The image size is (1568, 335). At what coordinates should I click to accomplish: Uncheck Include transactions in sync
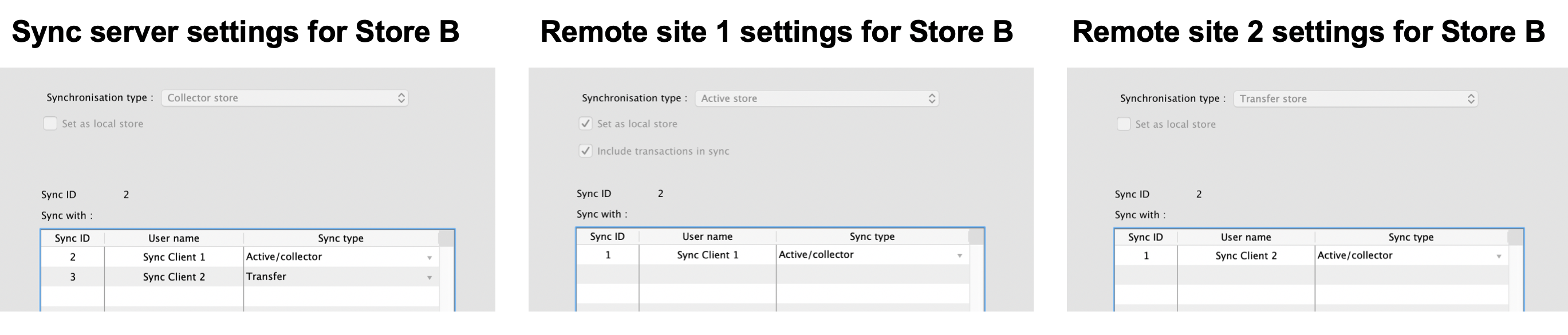pyautogui.click(x=585, y=151)
